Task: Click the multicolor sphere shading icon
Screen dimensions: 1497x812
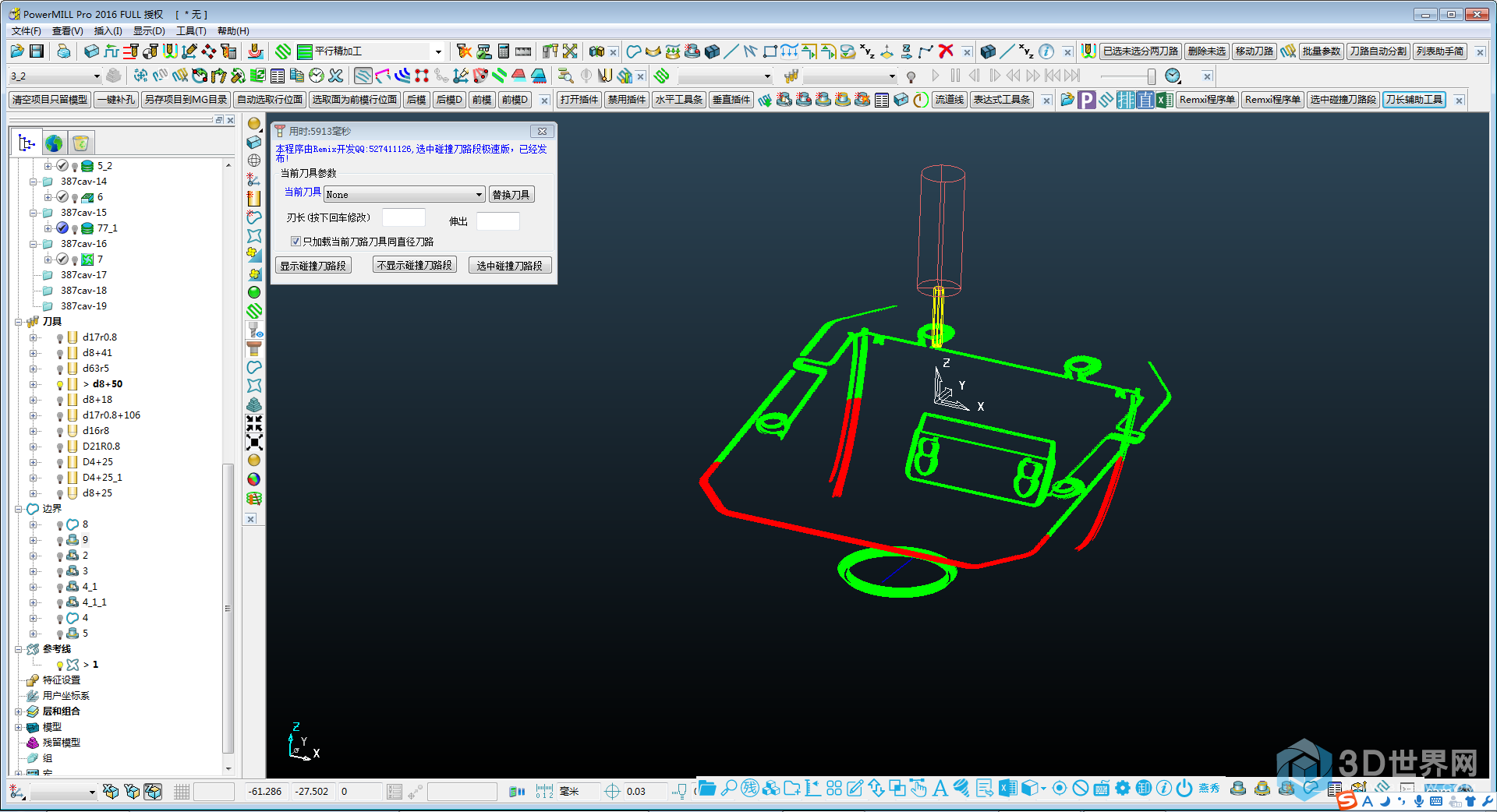Action: pos(254,479)
